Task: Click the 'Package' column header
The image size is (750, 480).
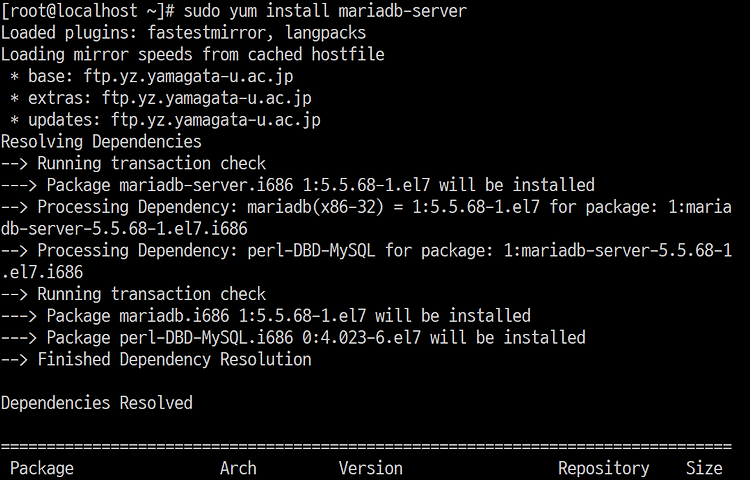Action: [42, 468]
